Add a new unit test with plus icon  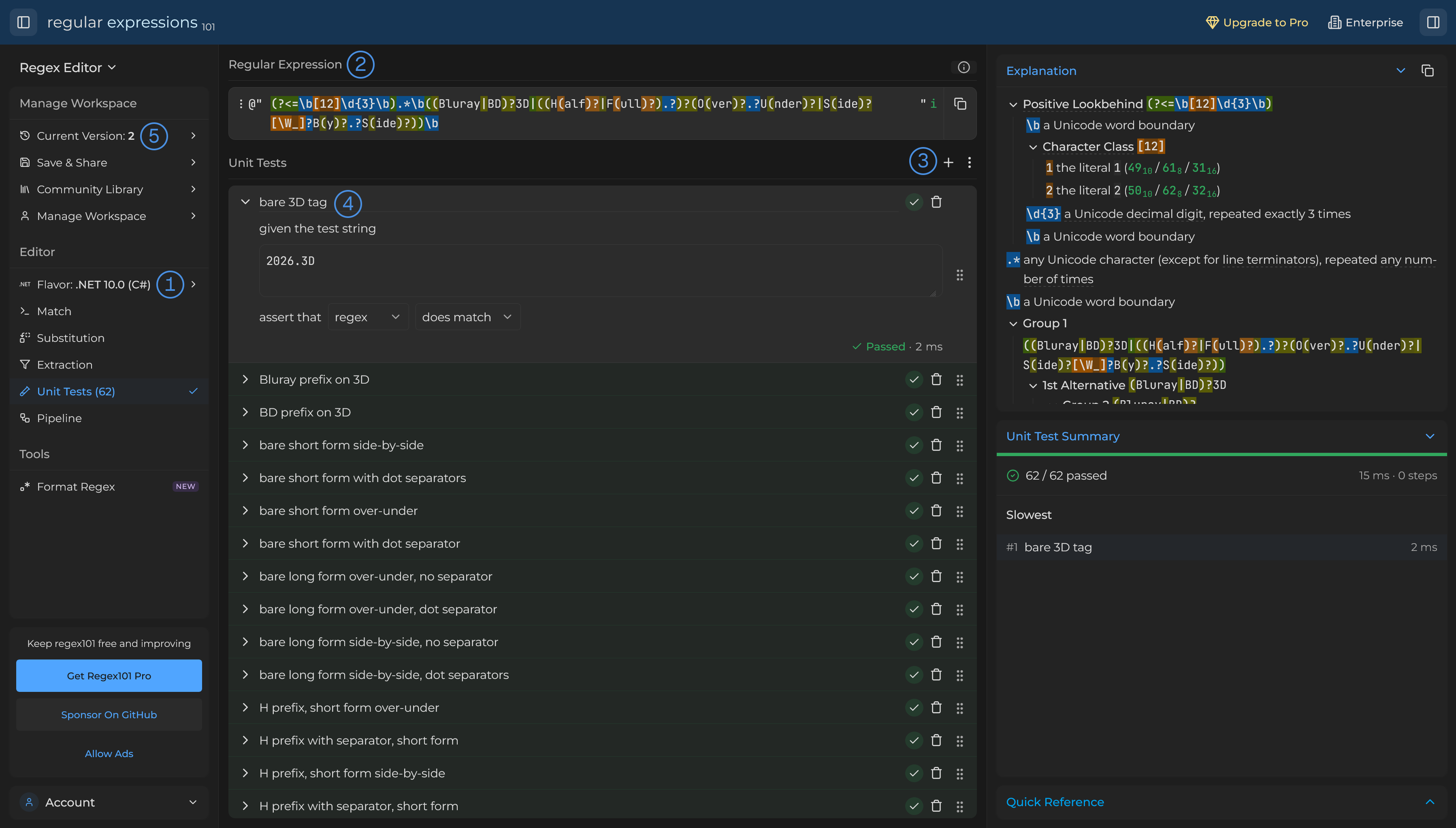(948, 163)
